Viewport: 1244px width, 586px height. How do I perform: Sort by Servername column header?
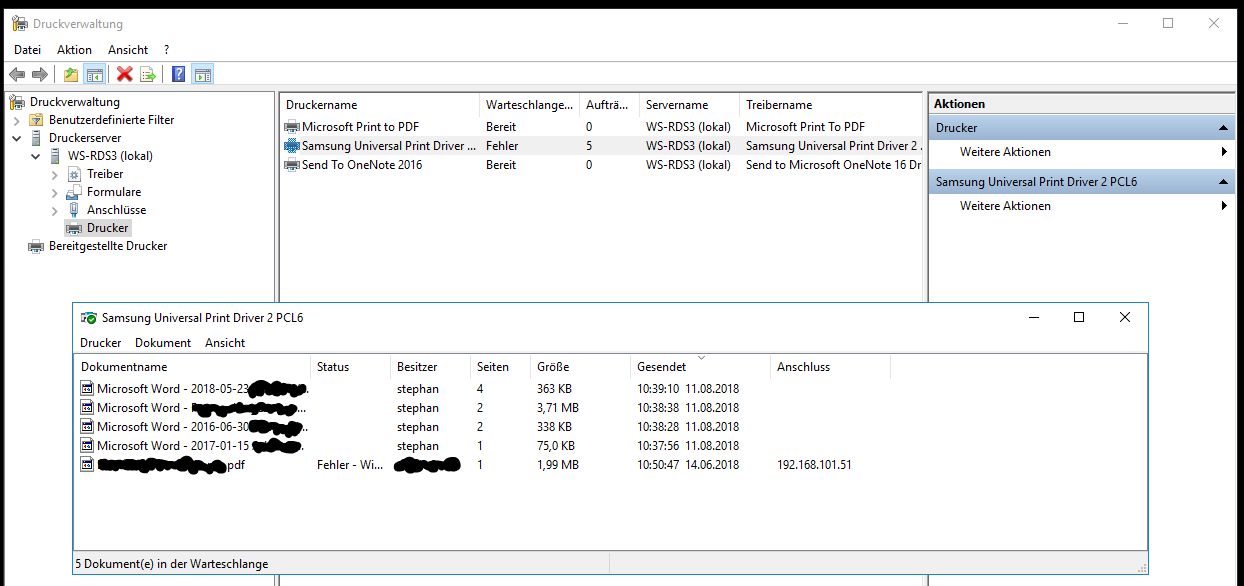click(690, 105)
